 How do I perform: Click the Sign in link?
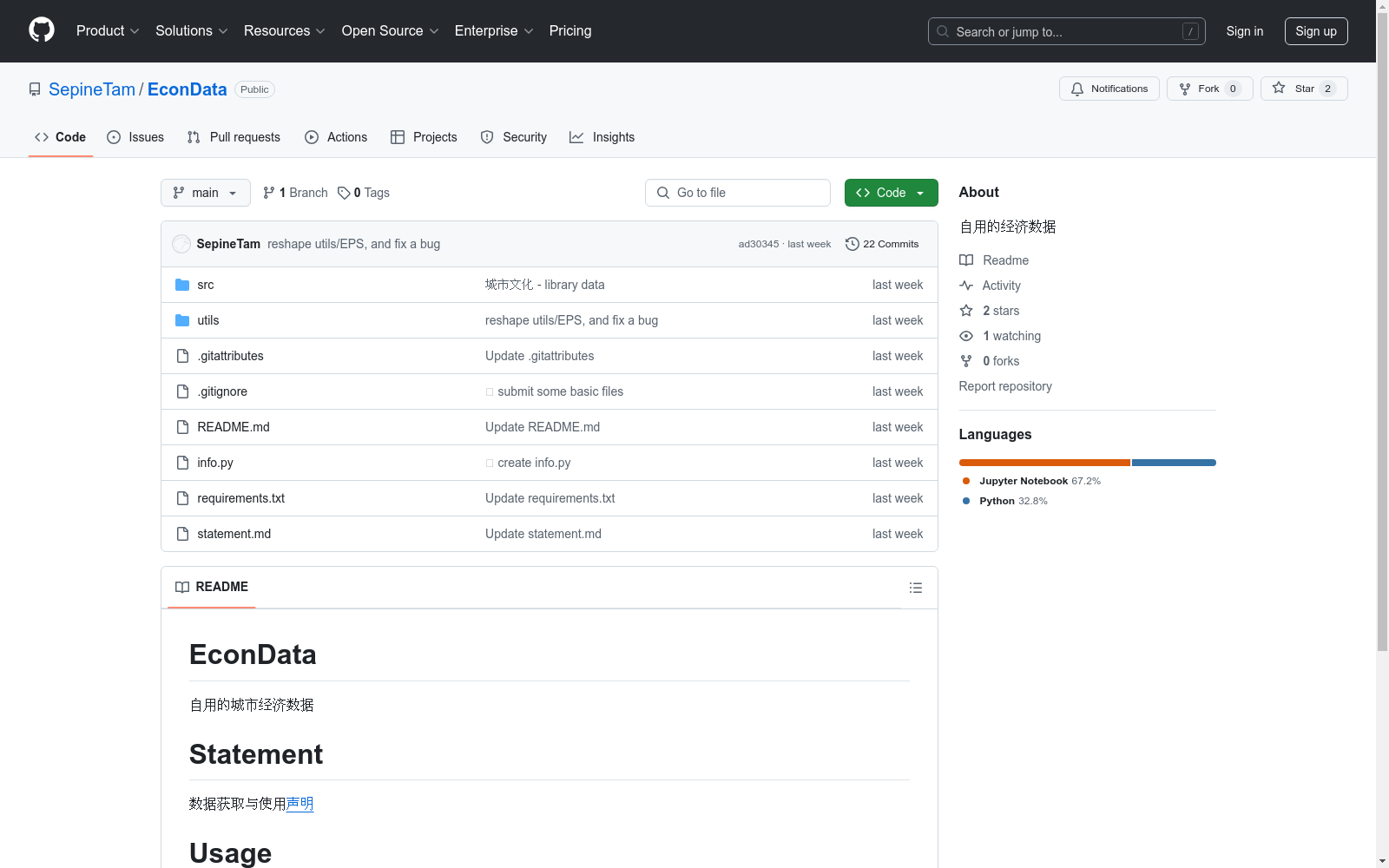1245,31
